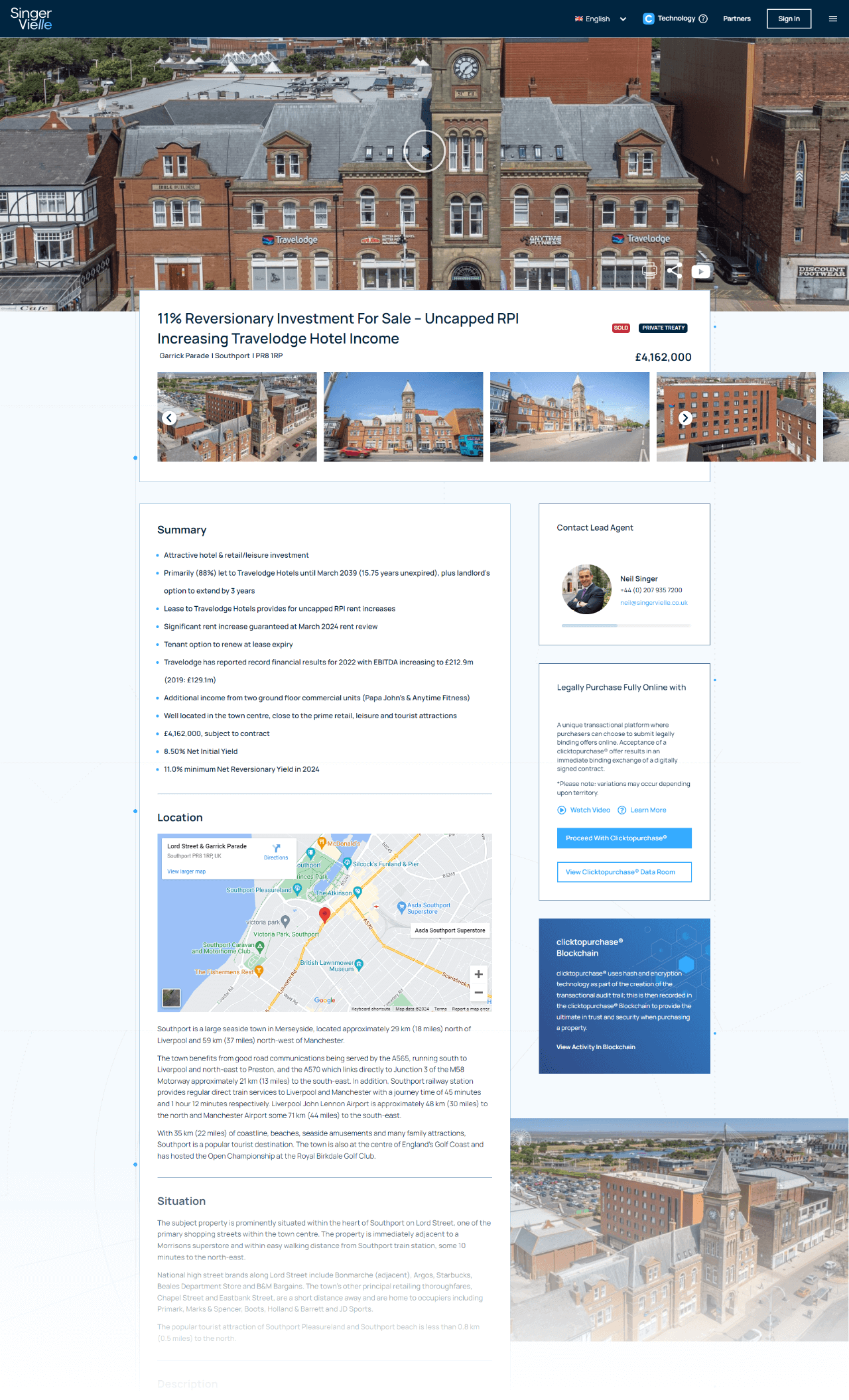849x1400 pixels.
Task: Expand the English language dropdown
Action: tap(600, 19)
